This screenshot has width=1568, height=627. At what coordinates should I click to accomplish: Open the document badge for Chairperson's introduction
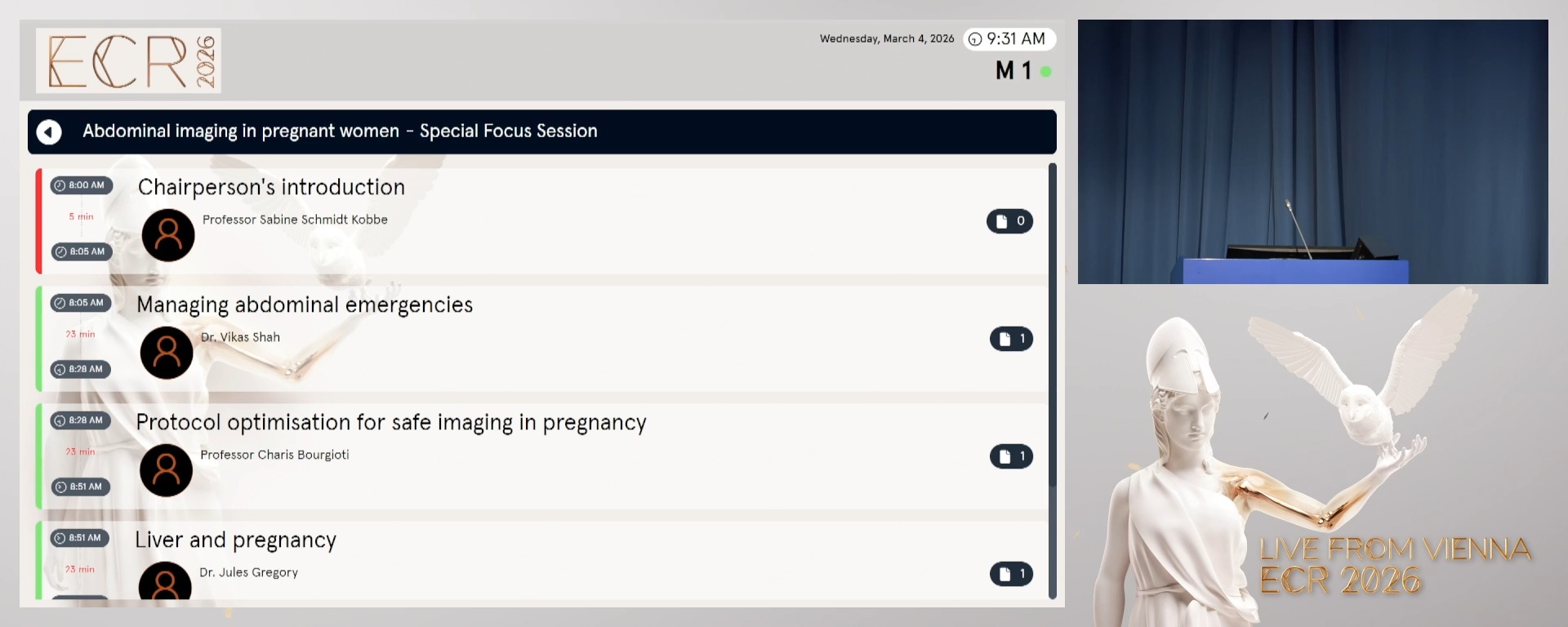point(1010,220)
